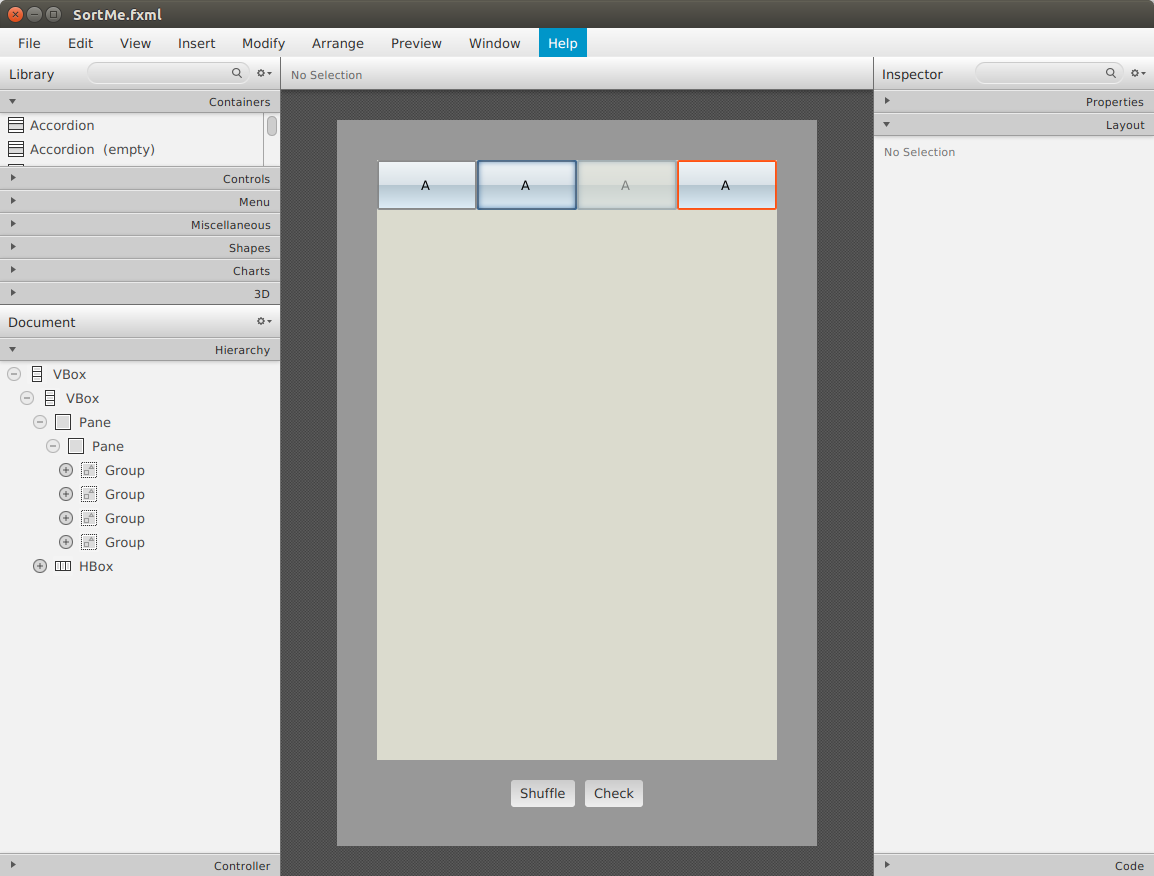Open the Library panel gear menu
The height and width of the screenshot is (876, 1154).
(262, 73)
